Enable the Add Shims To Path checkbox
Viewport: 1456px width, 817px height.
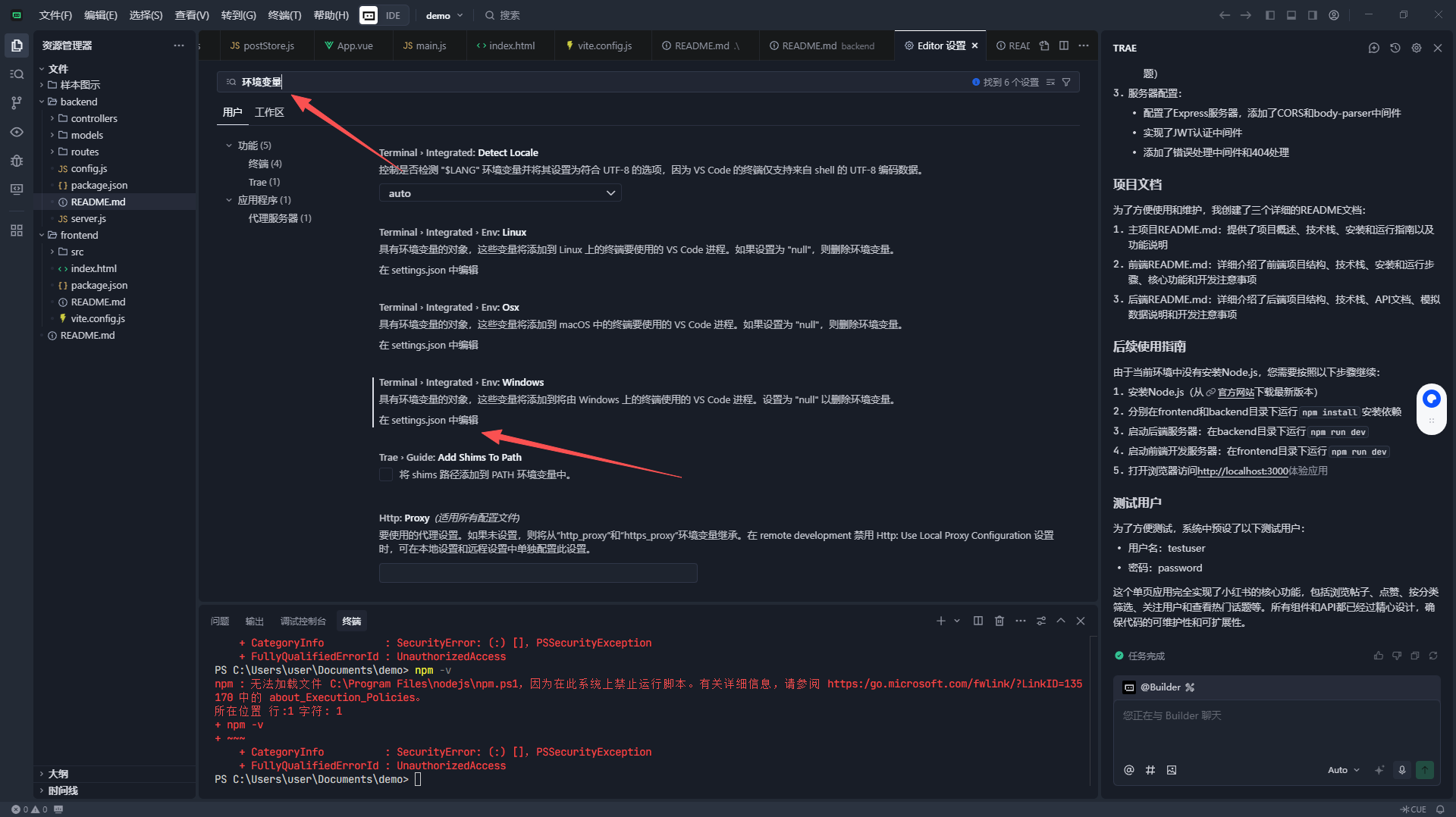click(386, 474)
